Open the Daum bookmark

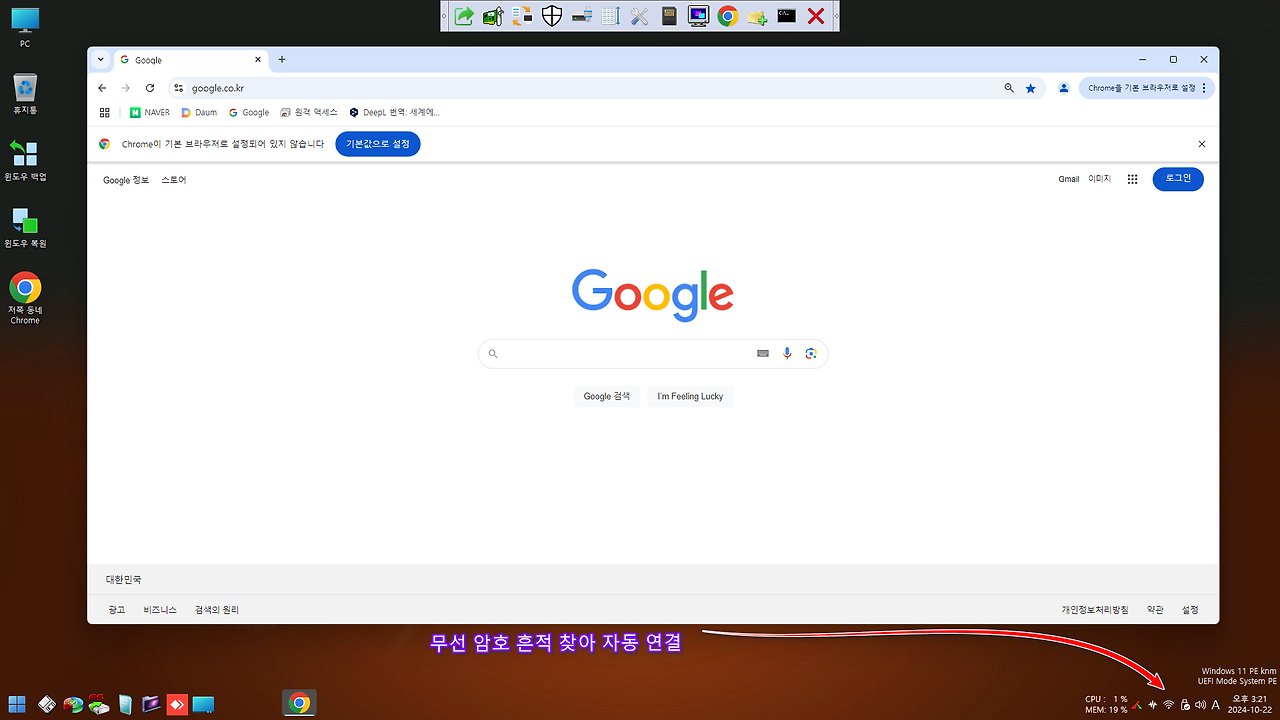pyautogui.click(x=199, y=113)
